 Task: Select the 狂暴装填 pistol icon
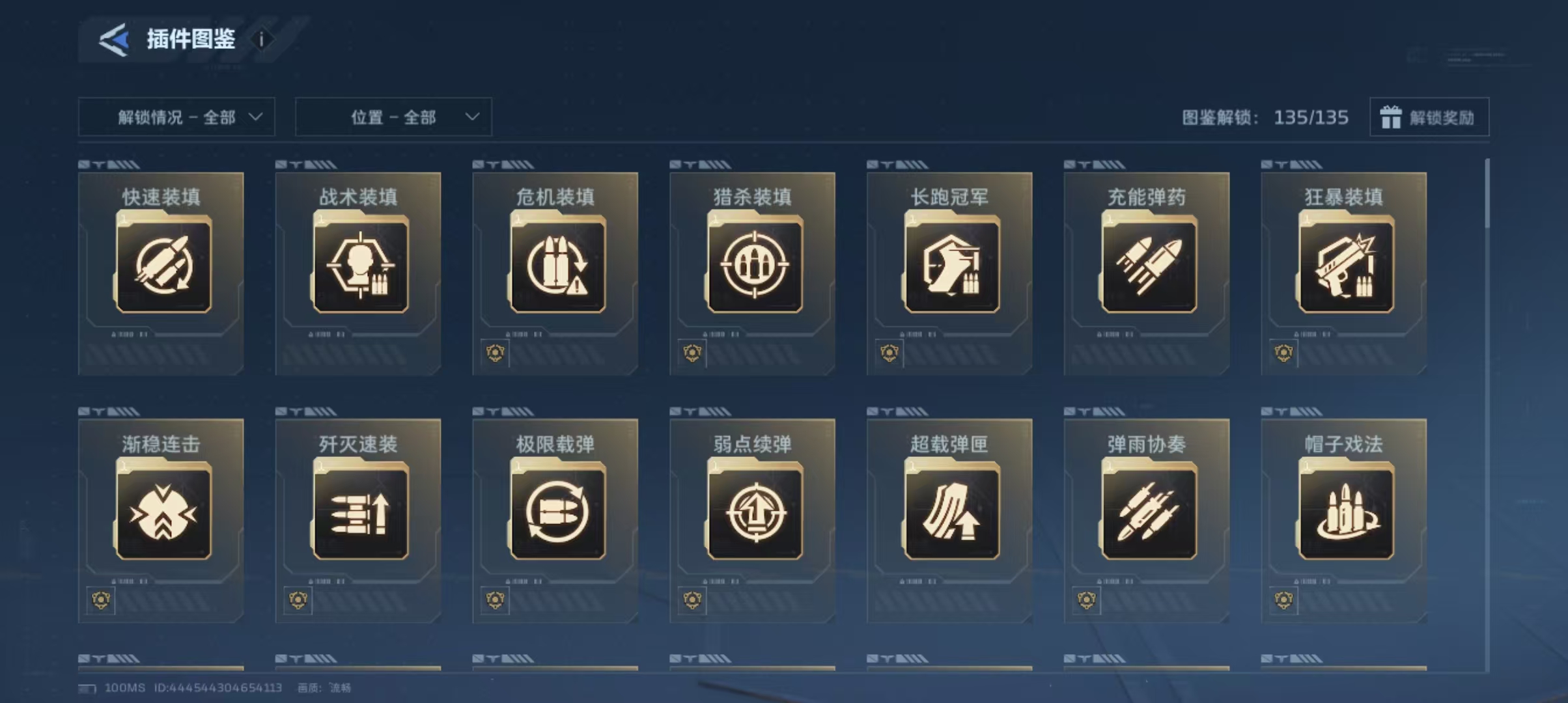pyautogui.click(x=1347, y=265)
